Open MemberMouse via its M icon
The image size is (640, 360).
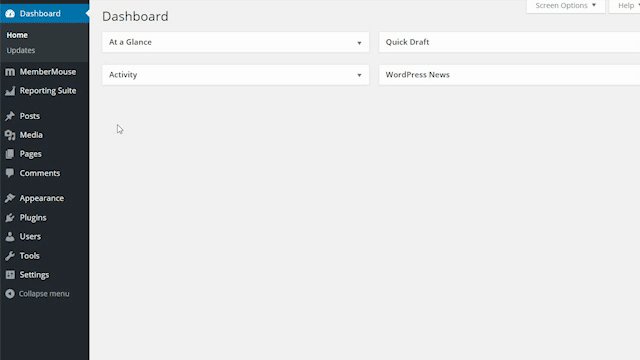click(10, 72)
